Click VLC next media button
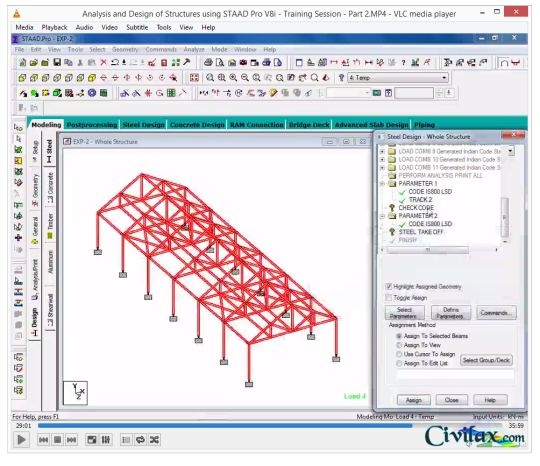The width and height of the screenshot is (540, 466). click(72, 440)
